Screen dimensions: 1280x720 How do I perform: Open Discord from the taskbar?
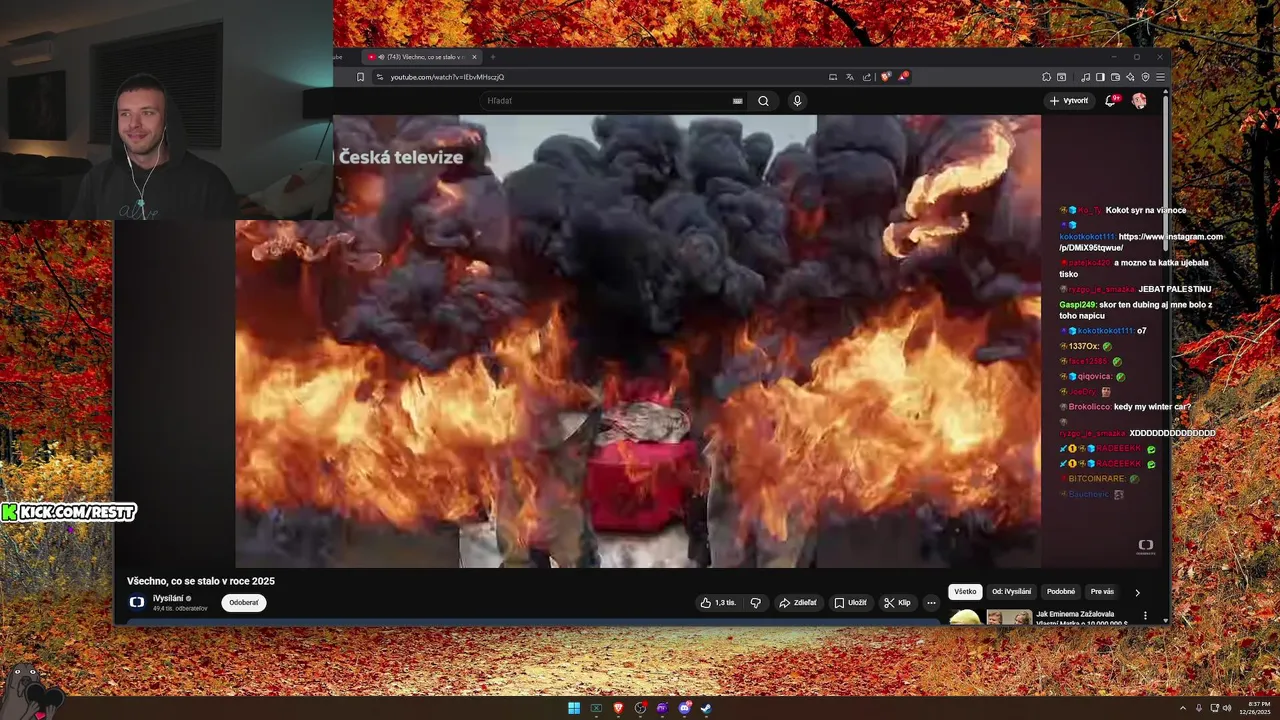(x=685, y=708)
